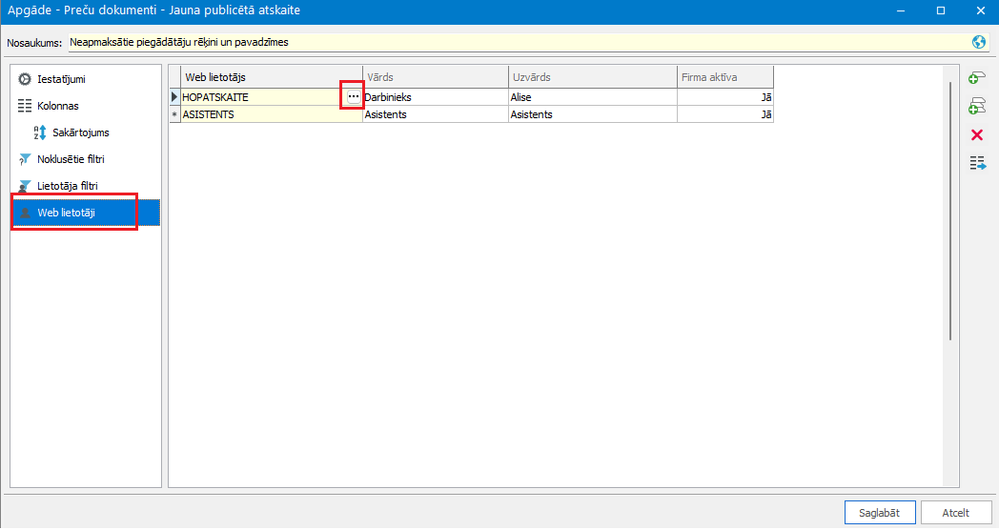Screen dimensions: 999x530
Task: Select the ASISTENTS web user cell
Action: (271, 115)
